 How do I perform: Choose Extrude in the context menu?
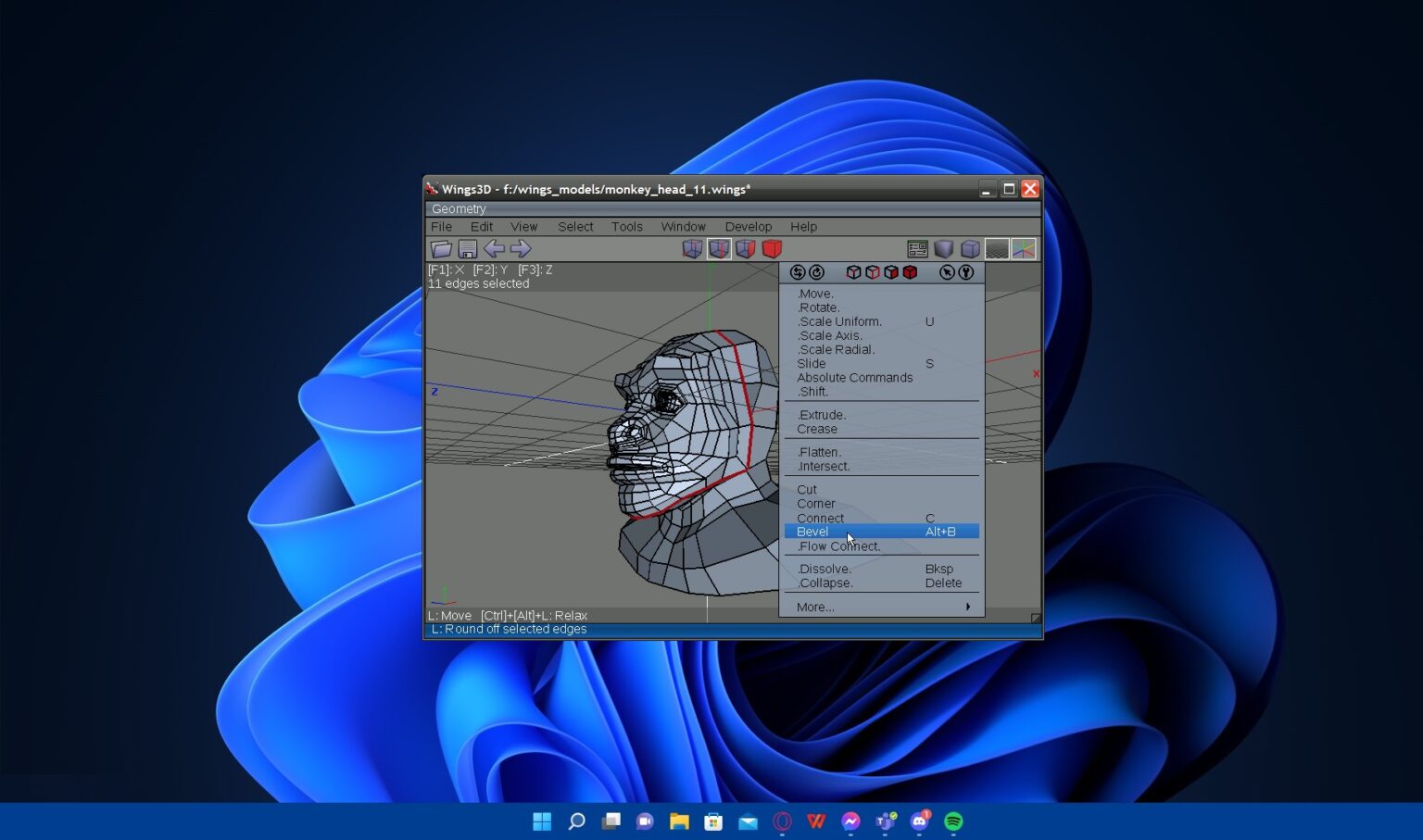[822, 414]
